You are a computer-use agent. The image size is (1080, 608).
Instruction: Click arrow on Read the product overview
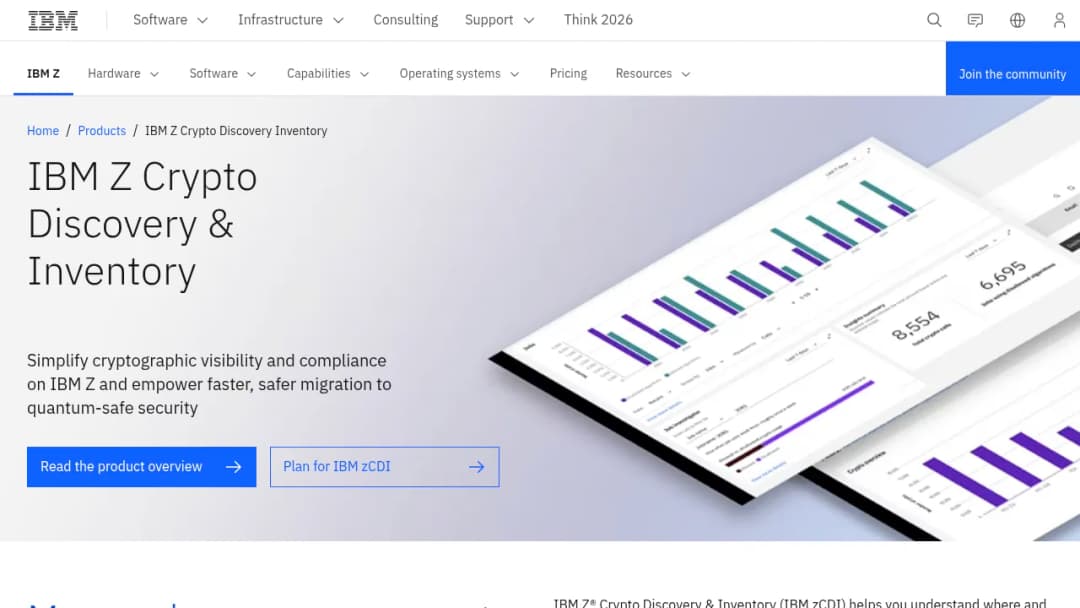pos(233,467)
